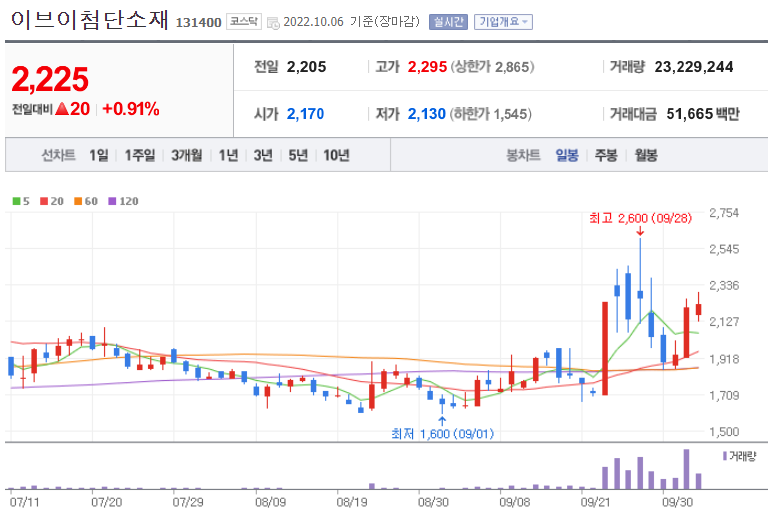Click the 고가 value 2,295
The image size is (768, 515).
427,67
